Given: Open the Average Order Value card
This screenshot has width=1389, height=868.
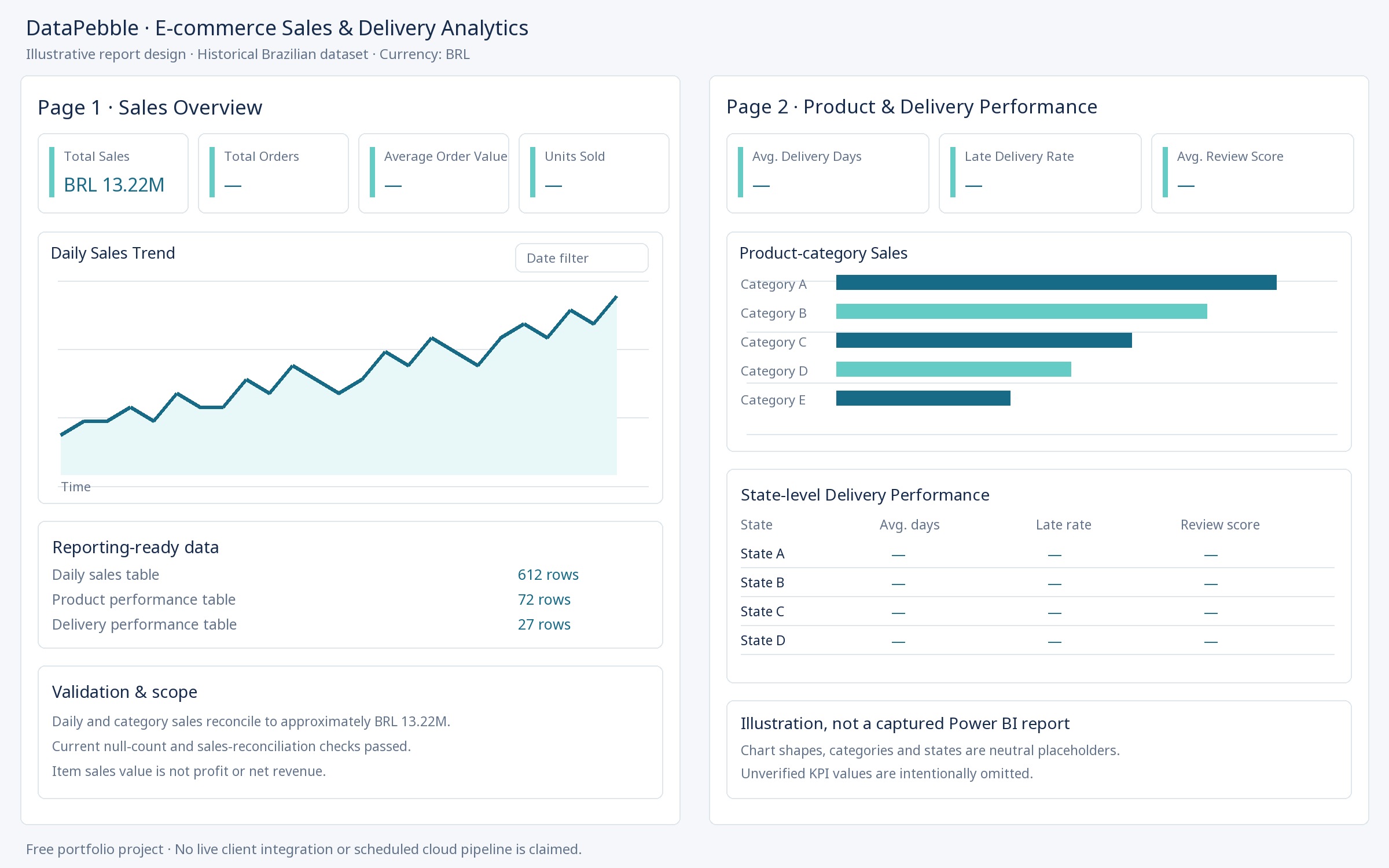Looking at the screenshot, I should pyautogui.click(x=433, y=174).
